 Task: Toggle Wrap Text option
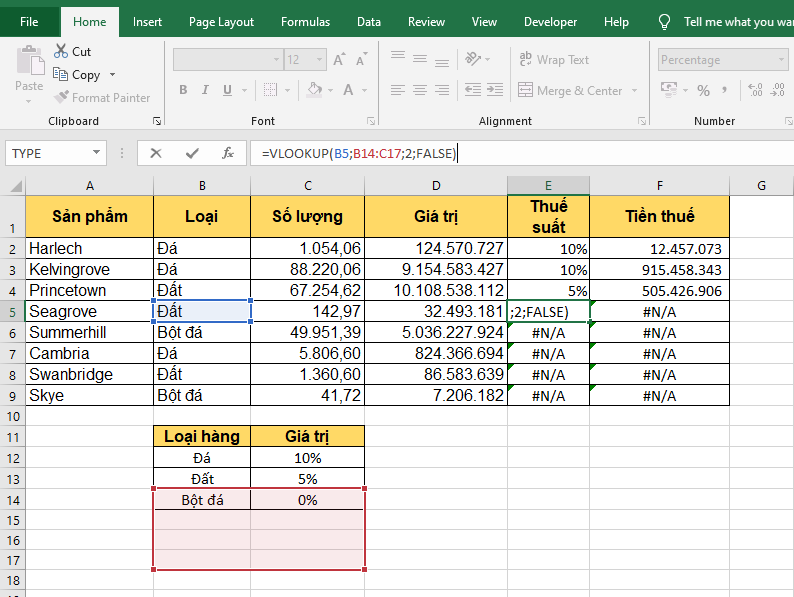[x=553, y=60]
